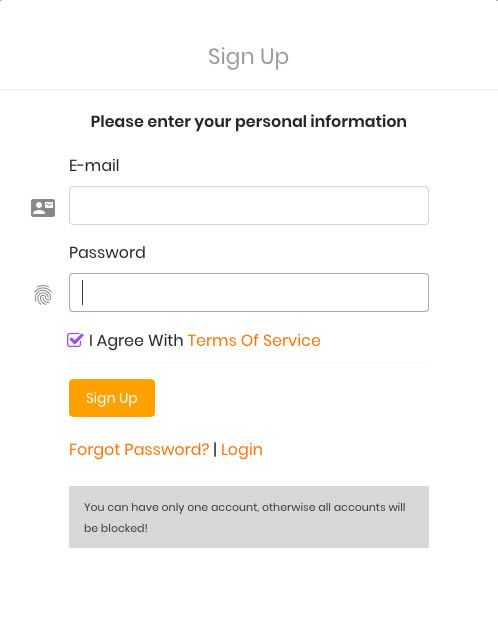Click the separator bar between Forgot Password and Login
Viewport: 498px width, 621px height.
(215, 450)
